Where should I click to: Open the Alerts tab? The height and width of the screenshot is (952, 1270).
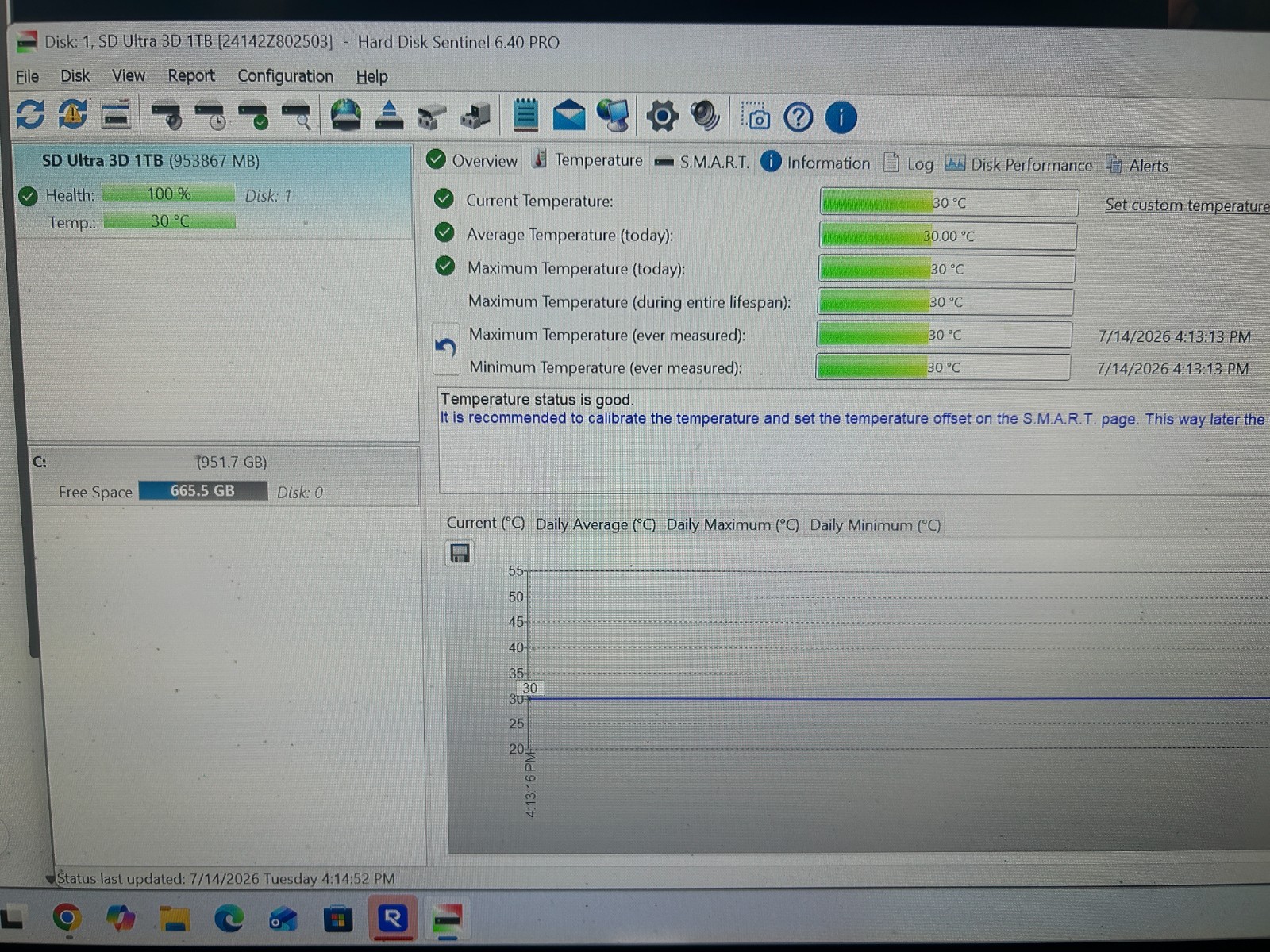pos(1137,166)
